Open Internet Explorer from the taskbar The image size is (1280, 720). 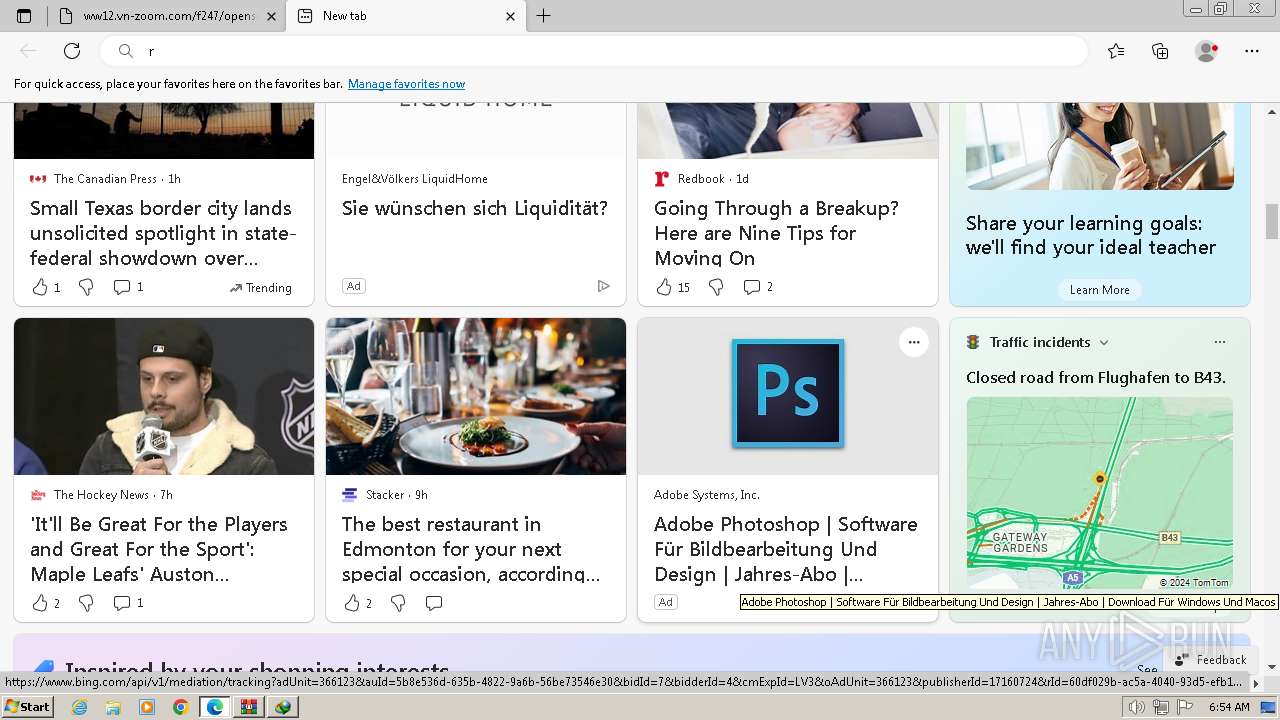[x=79, y=707]
